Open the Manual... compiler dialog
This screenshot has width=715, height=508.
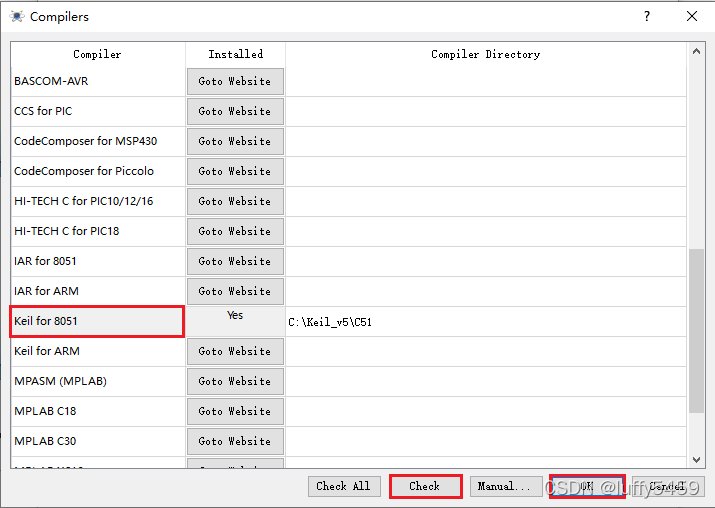[505, 487]
